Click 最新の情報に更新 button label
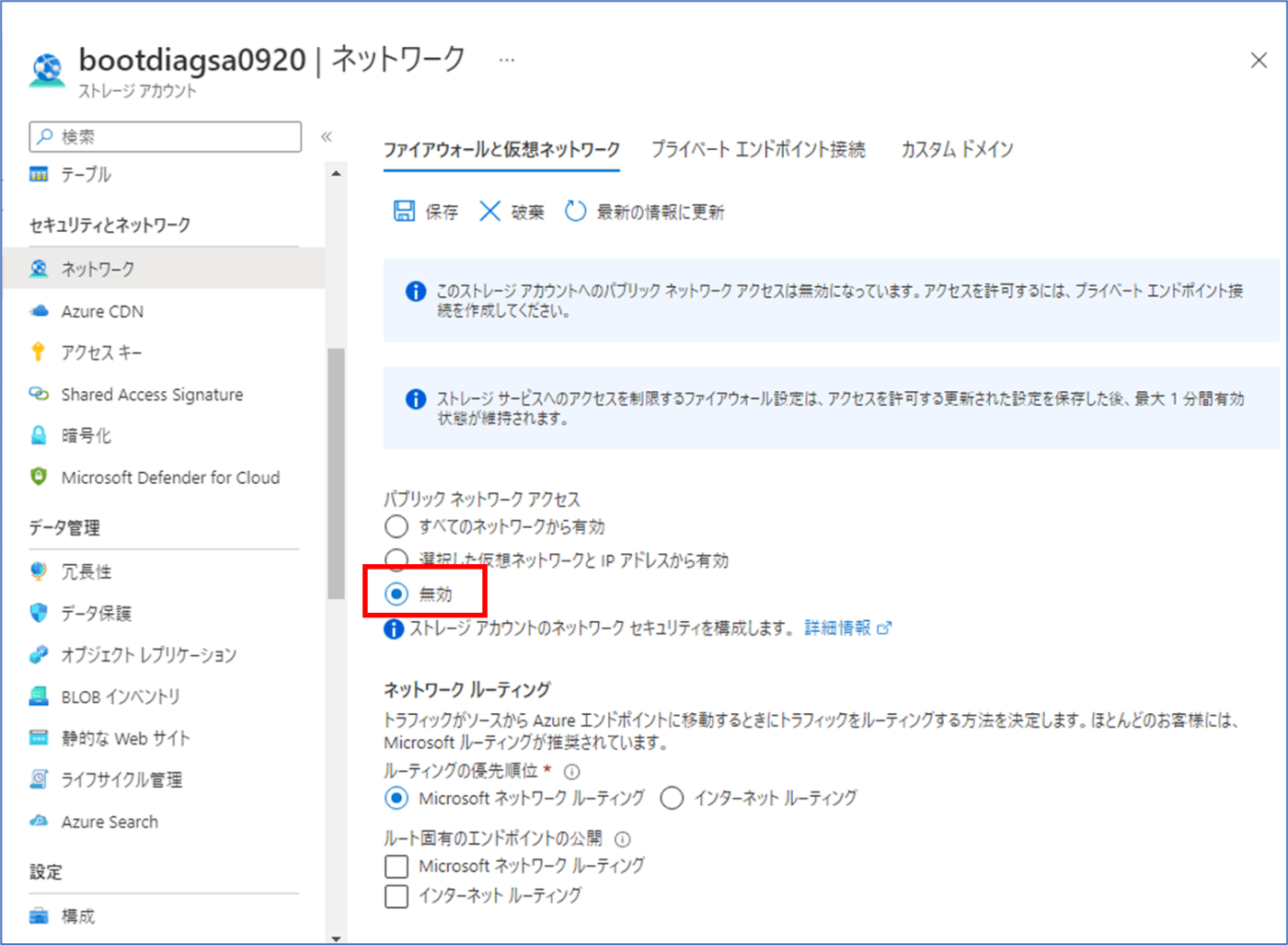 pyautogui.click(x=661, y=213)
